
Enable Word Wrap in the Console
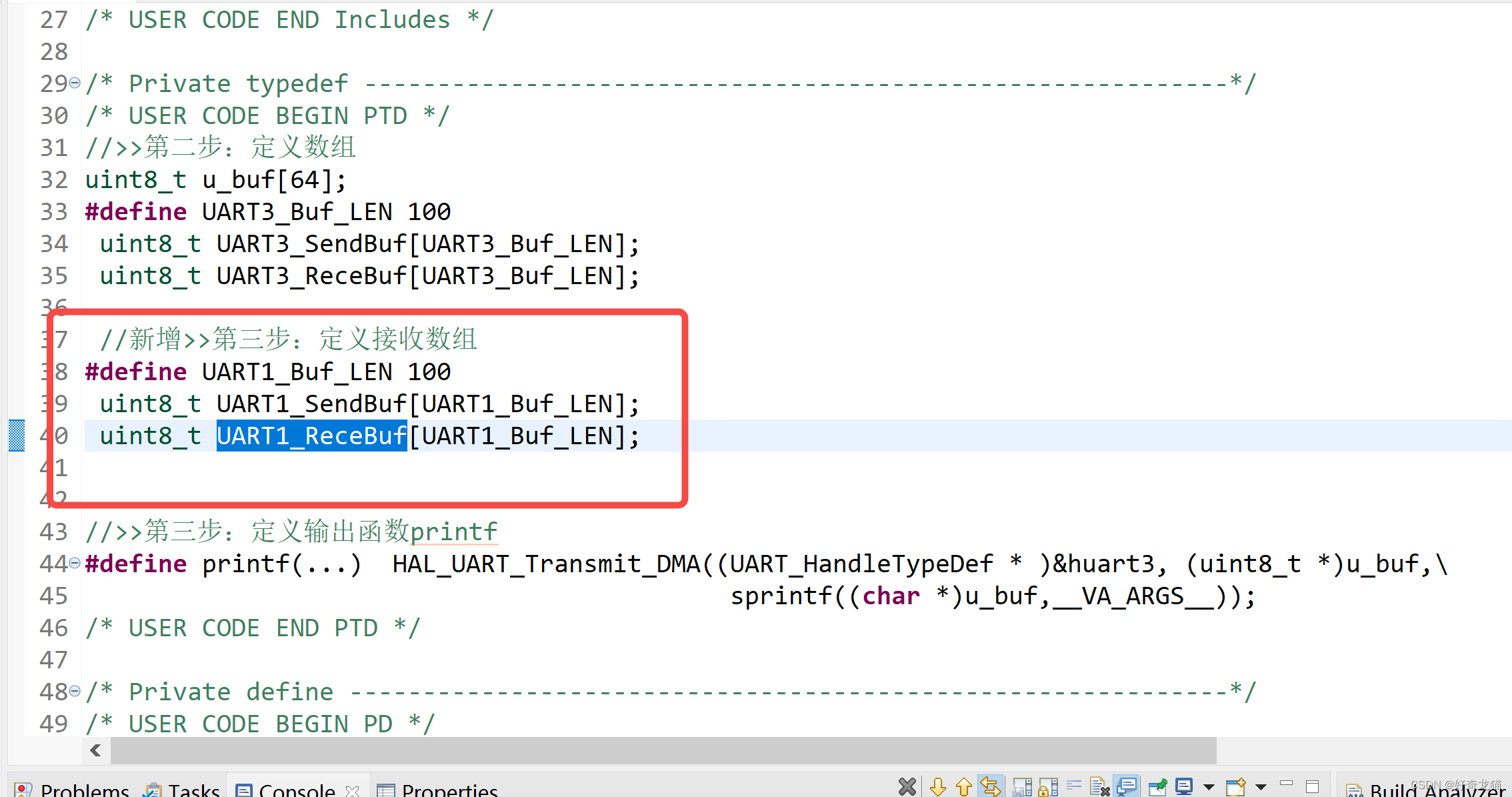pos(1073,786)
